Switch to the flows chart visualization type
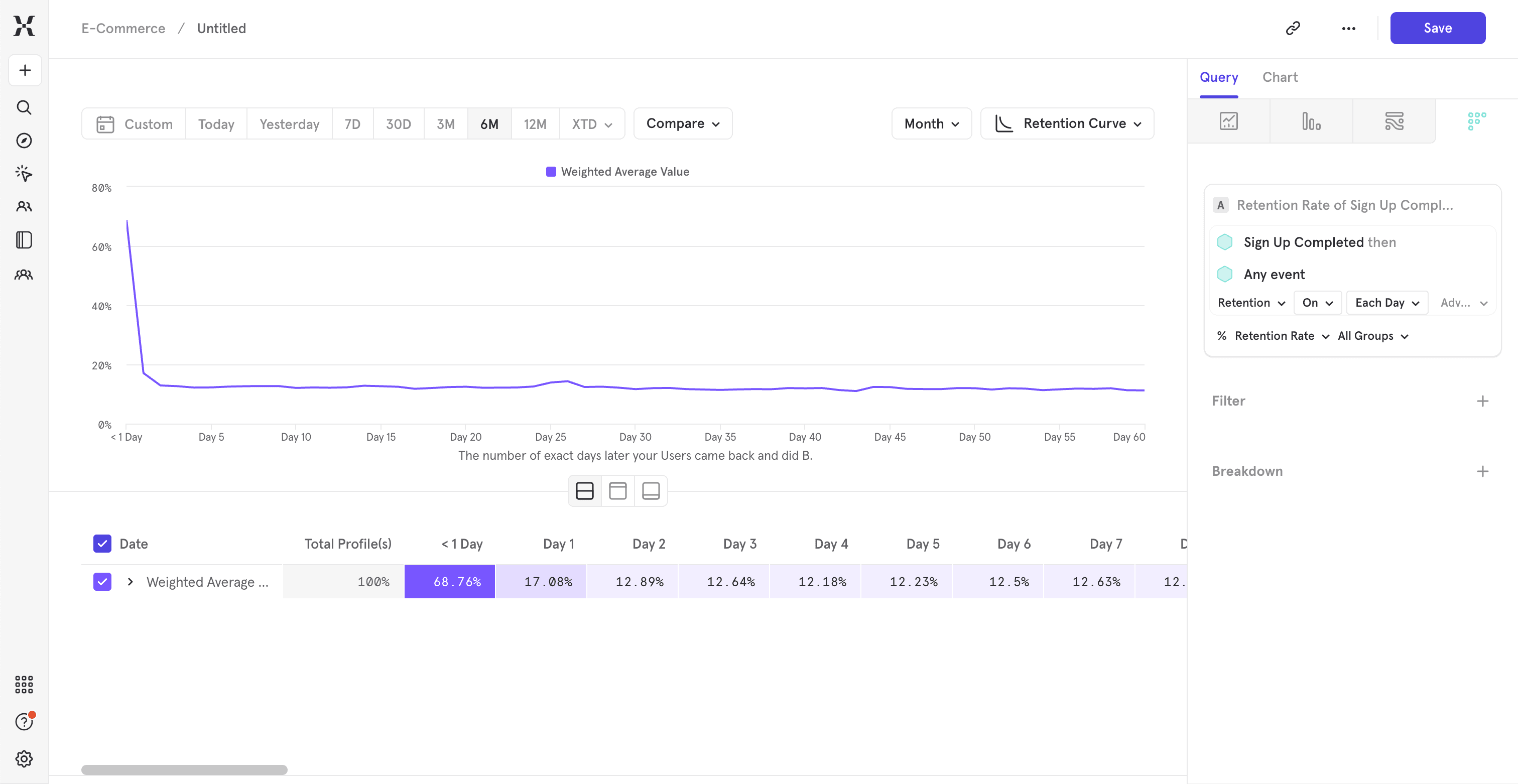 [1394, 121]
